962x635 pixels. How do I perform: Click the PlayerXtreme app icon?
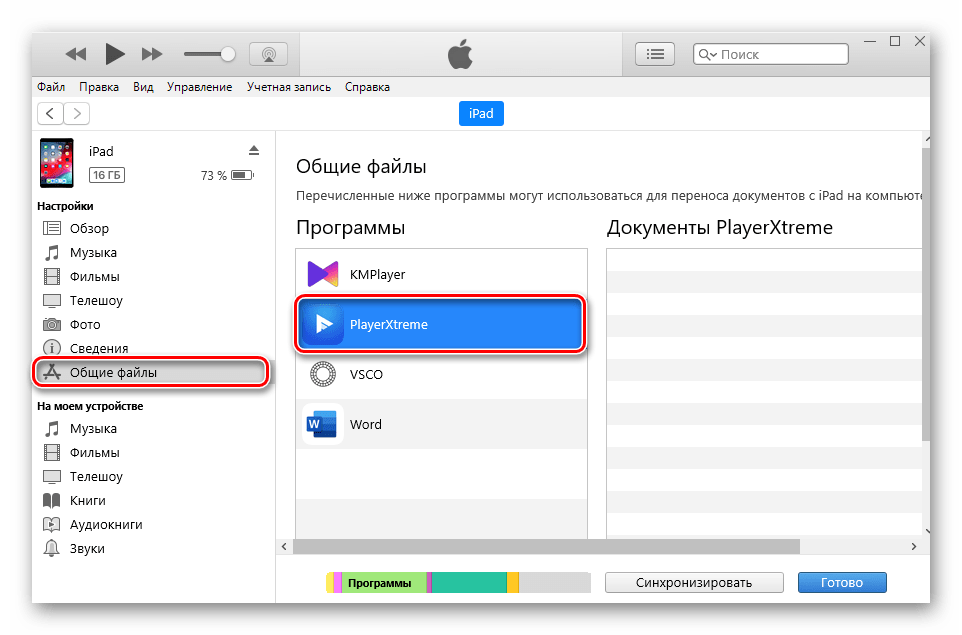(x=323, y=324)
